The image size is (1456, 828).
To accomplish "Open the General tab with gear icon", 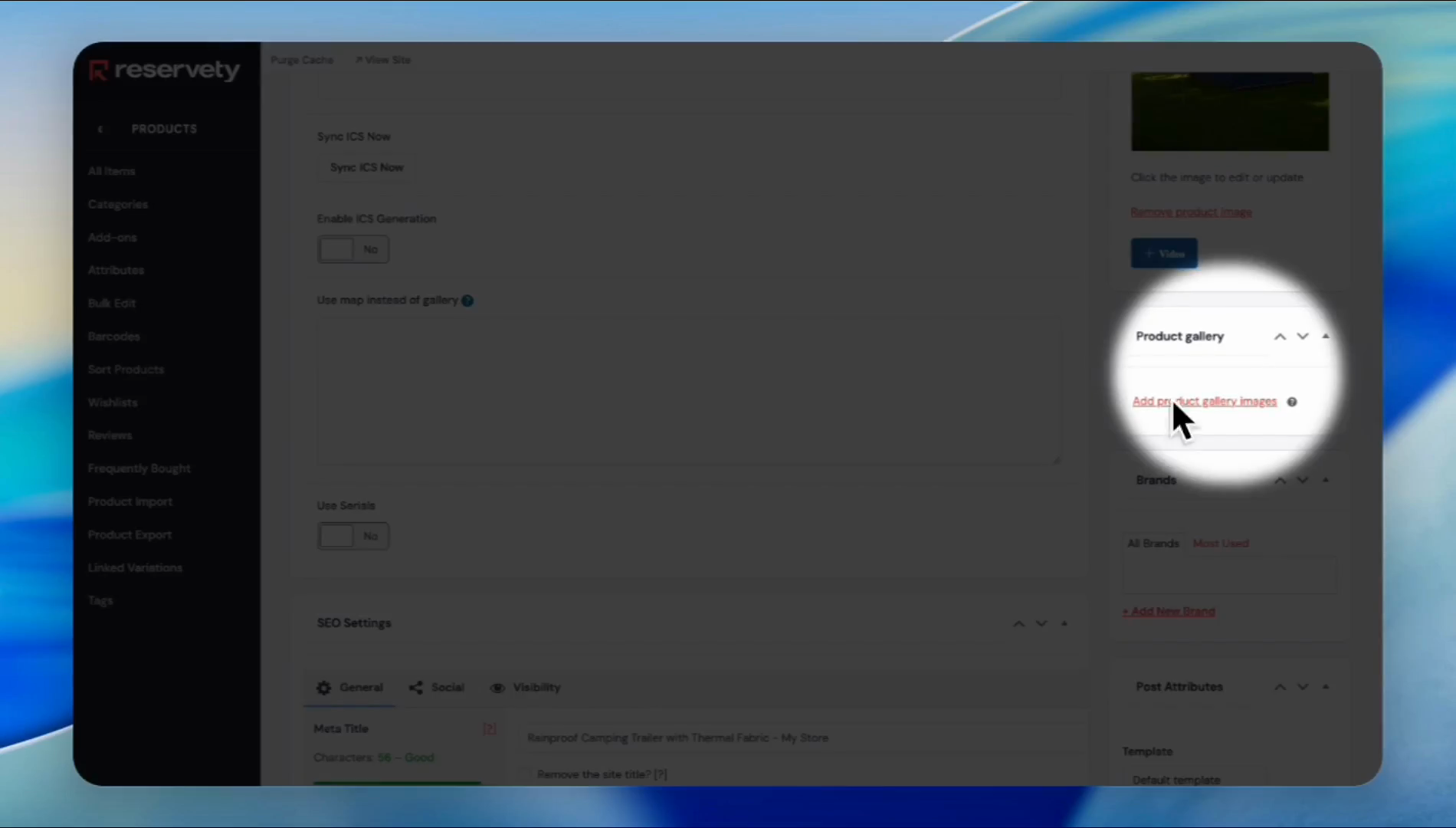I will click(349, 688).
